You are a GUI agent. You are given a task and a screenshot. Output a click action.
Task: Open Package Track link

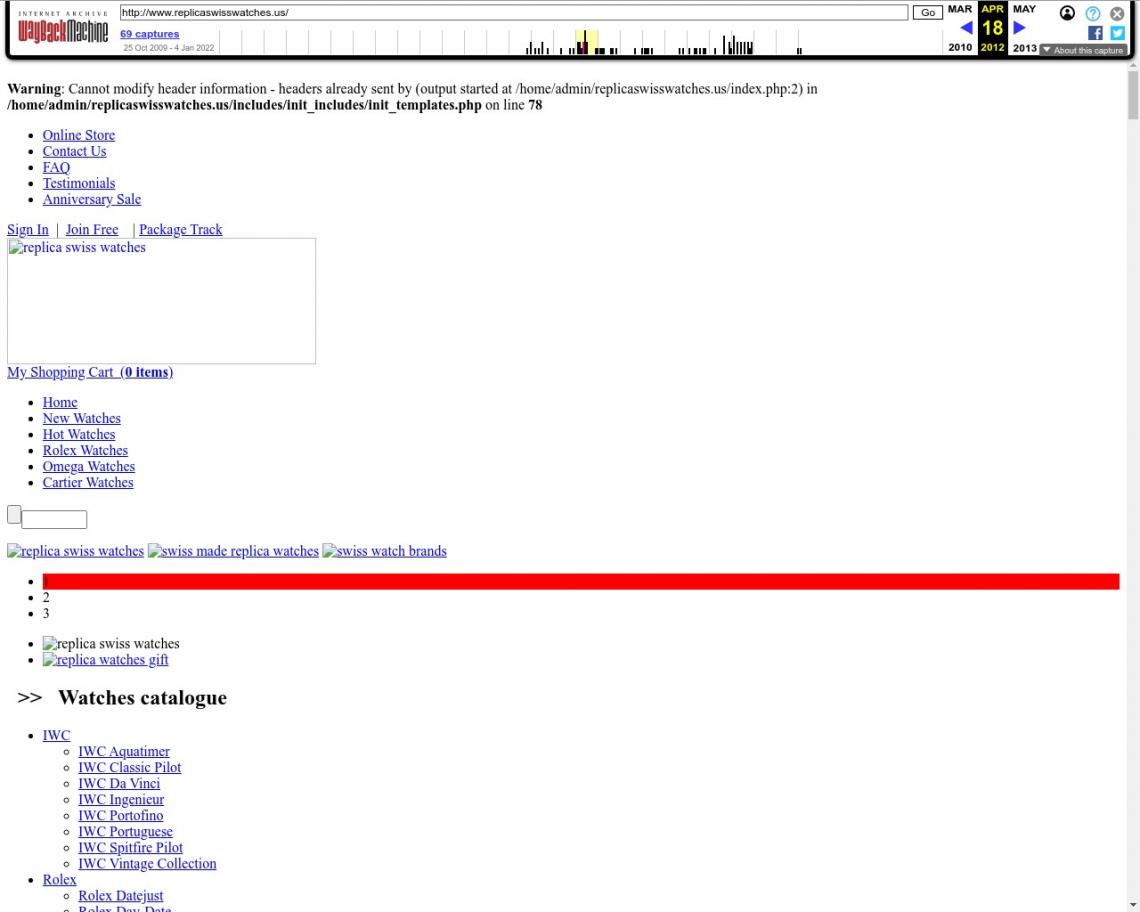[x=180, y=230]
